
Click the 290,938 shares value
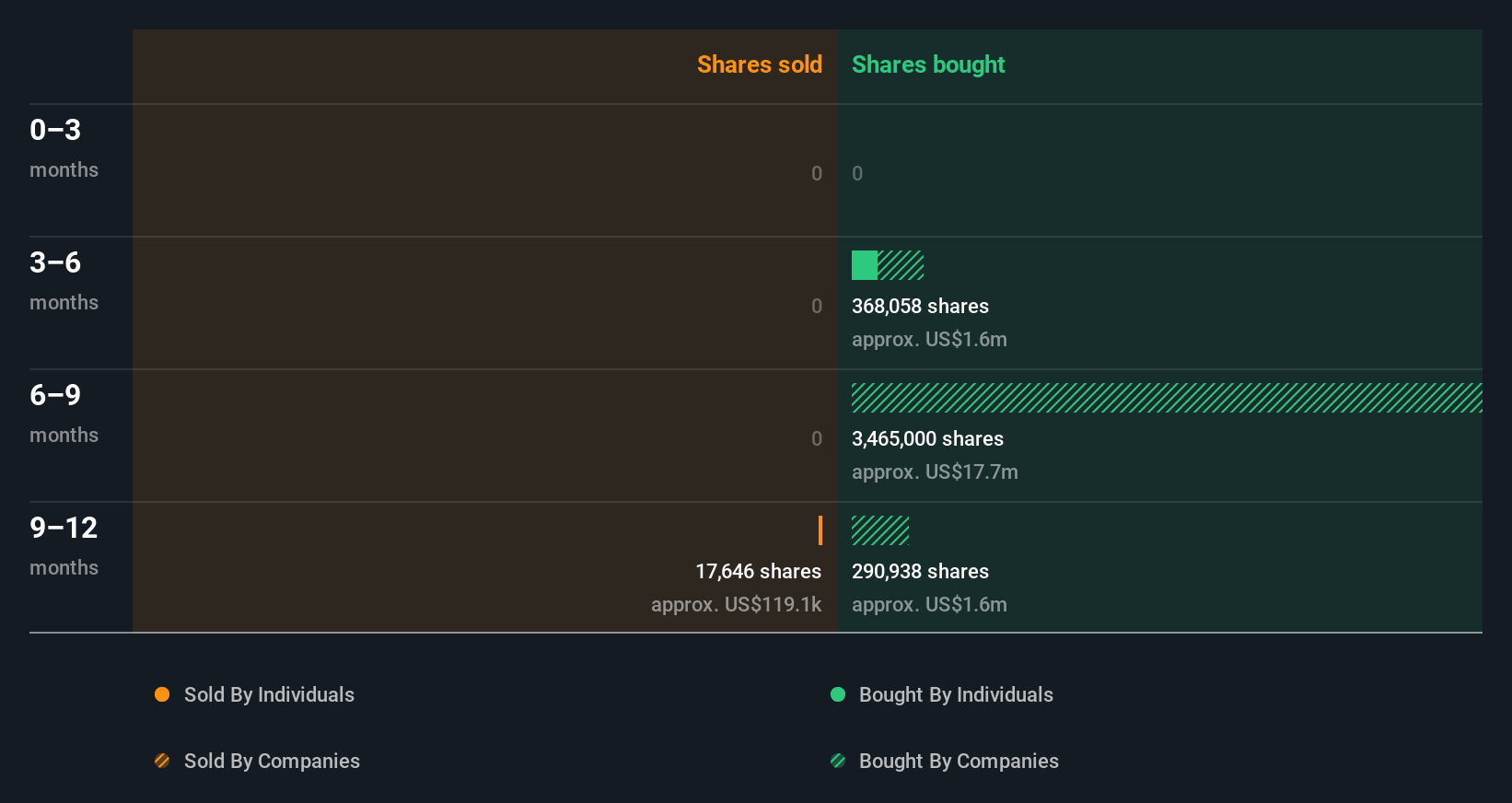(x=920, y=572)
